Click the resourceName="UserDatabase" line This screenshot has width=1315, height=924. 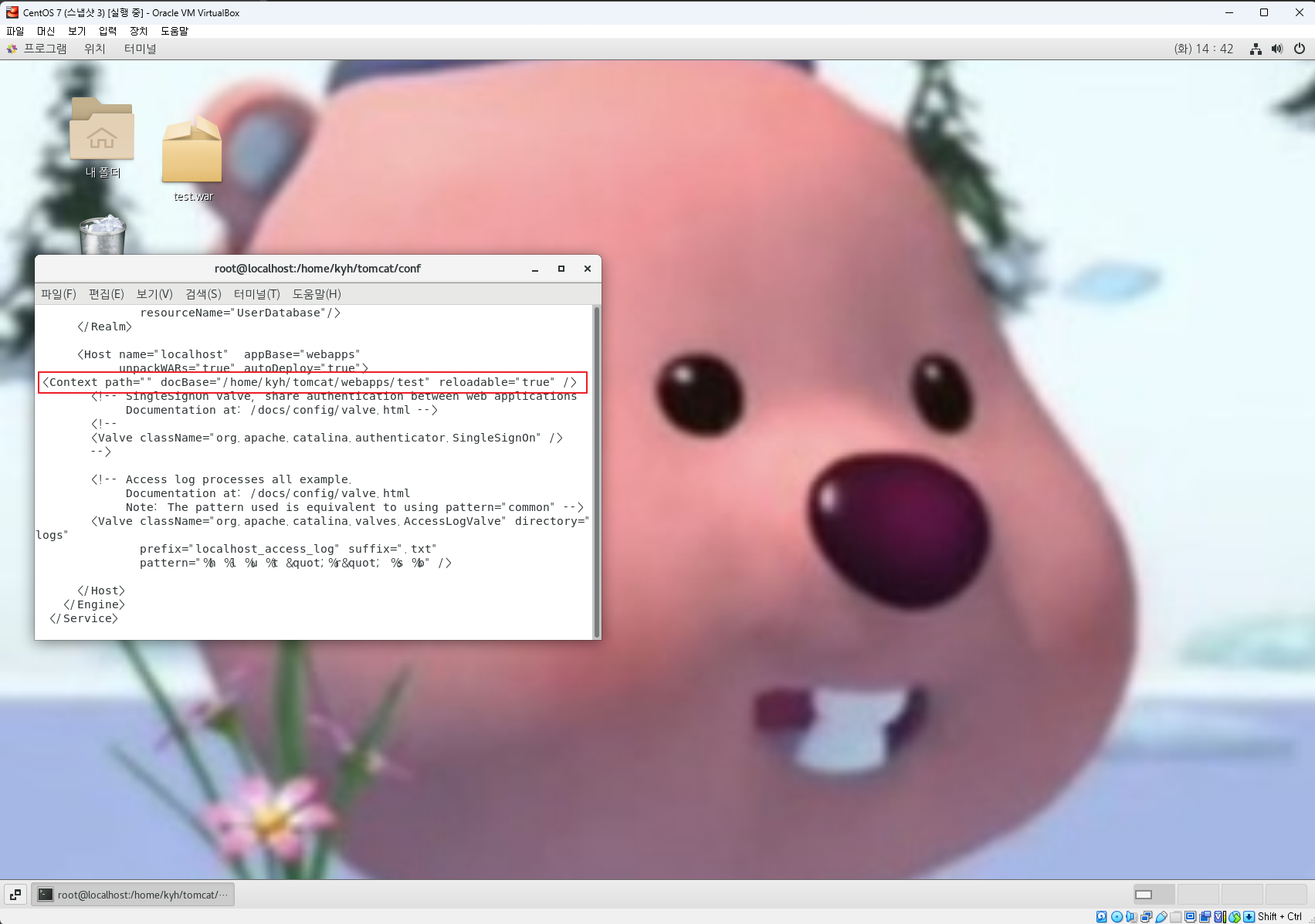point(240,313)
